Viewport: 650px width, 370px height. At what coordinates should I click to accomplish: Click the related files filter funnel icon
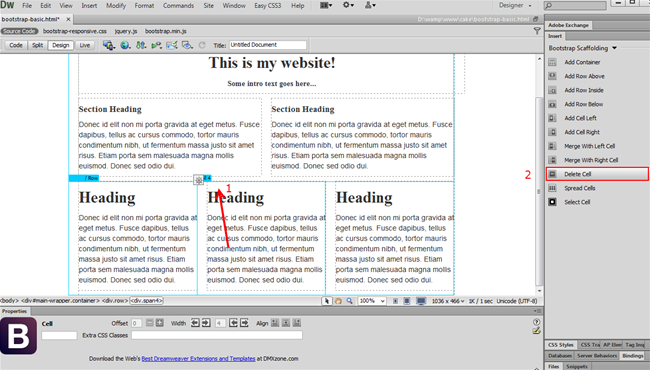point(537,31)
